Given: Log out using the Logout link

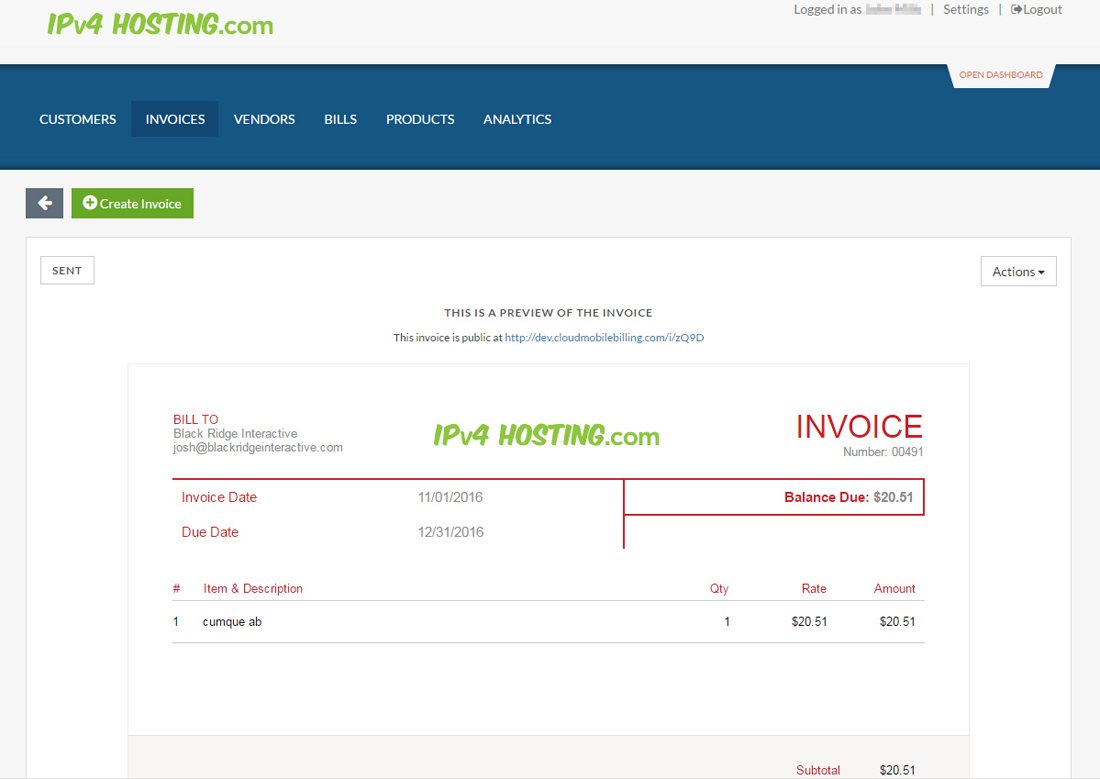Looking at the screenshot, I should pyautogui.click(x=1037, y=10).
